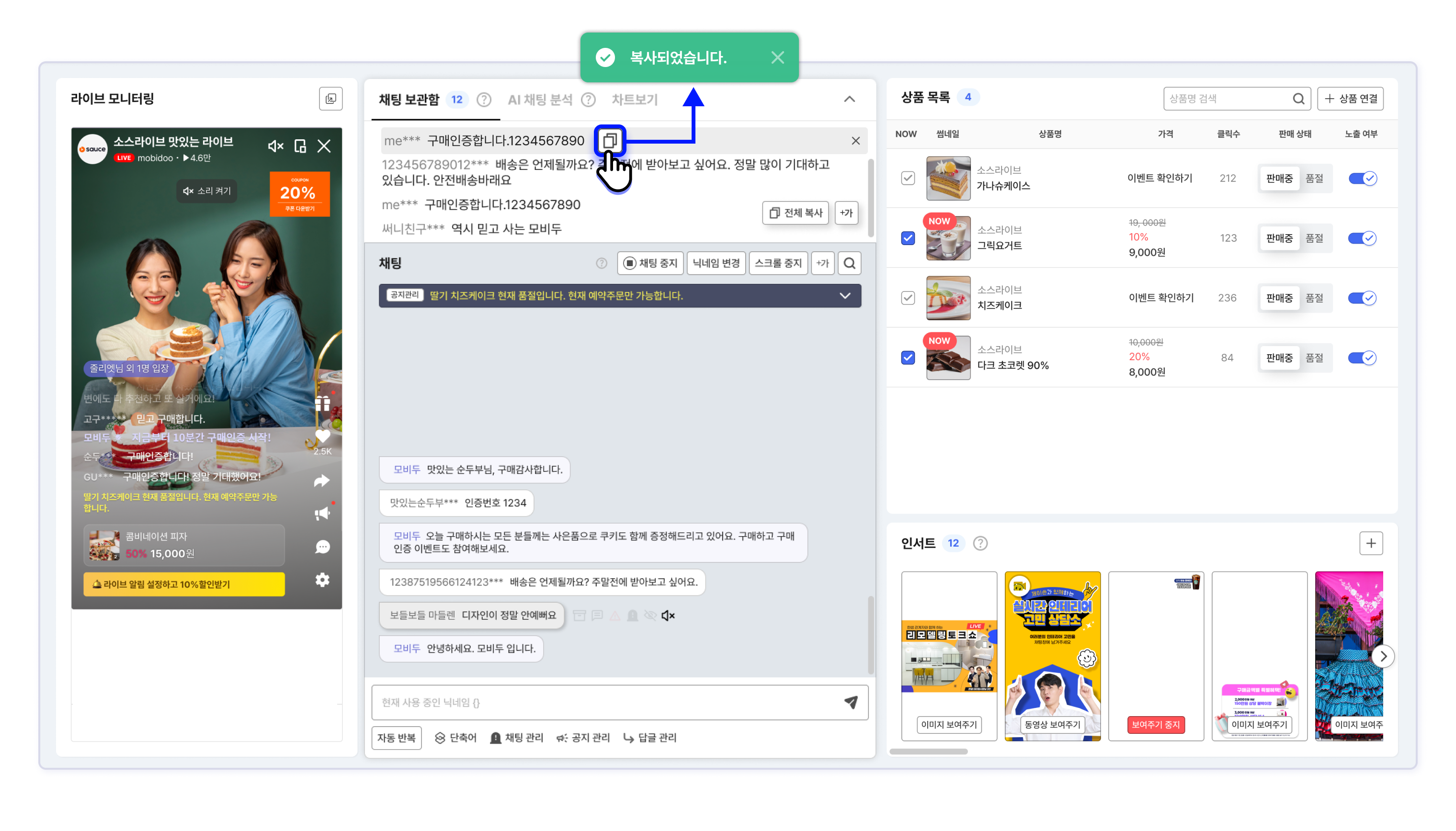Viewport: 1456px width, 831px height.
Task: Click the copy icon next to the pinned chat message
Action: 609,140
